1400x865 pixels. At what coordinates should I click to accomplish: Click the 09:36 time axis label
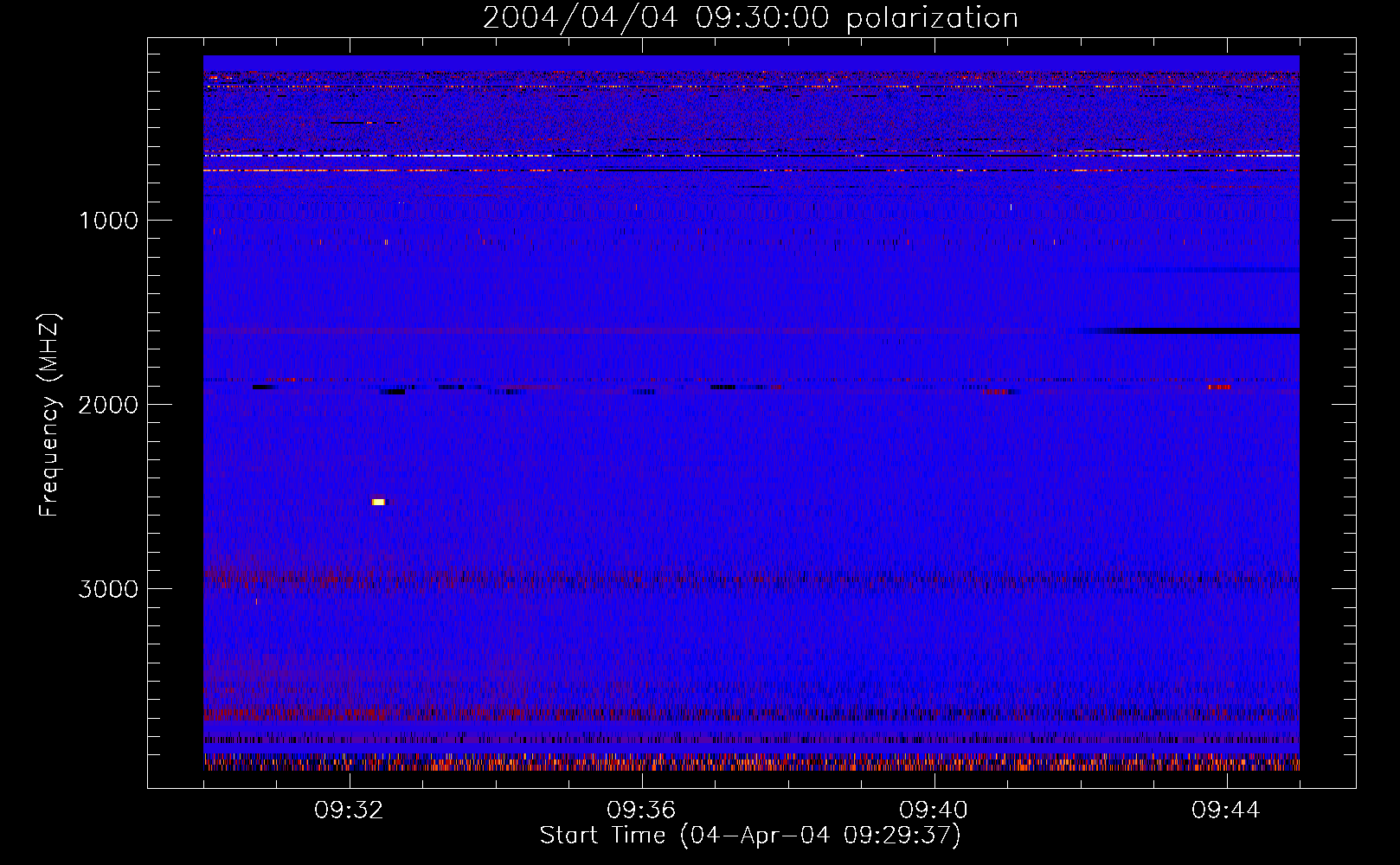641,811
